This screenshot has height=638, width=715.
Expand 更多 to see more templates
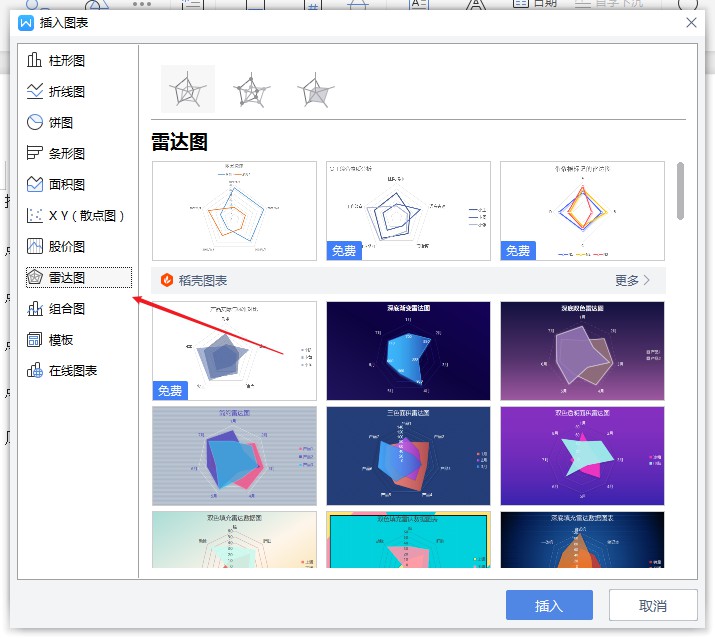coord(632,280)
